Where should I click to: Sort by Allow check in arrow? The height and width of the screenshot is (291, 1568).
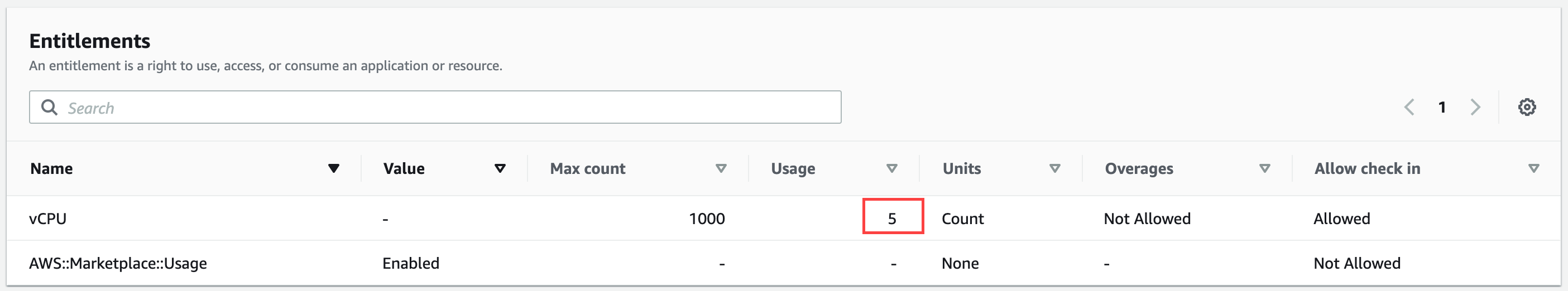[1533, 168]
